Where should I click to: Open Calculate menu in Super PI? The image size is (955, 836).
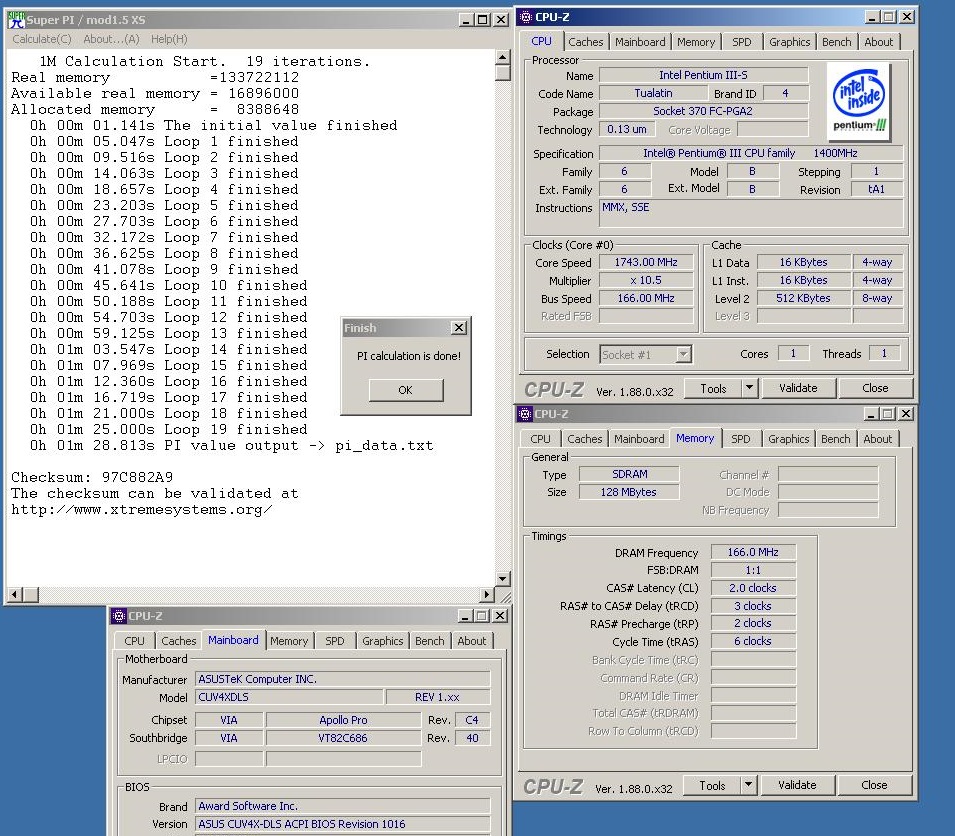[x=42, y=39]
